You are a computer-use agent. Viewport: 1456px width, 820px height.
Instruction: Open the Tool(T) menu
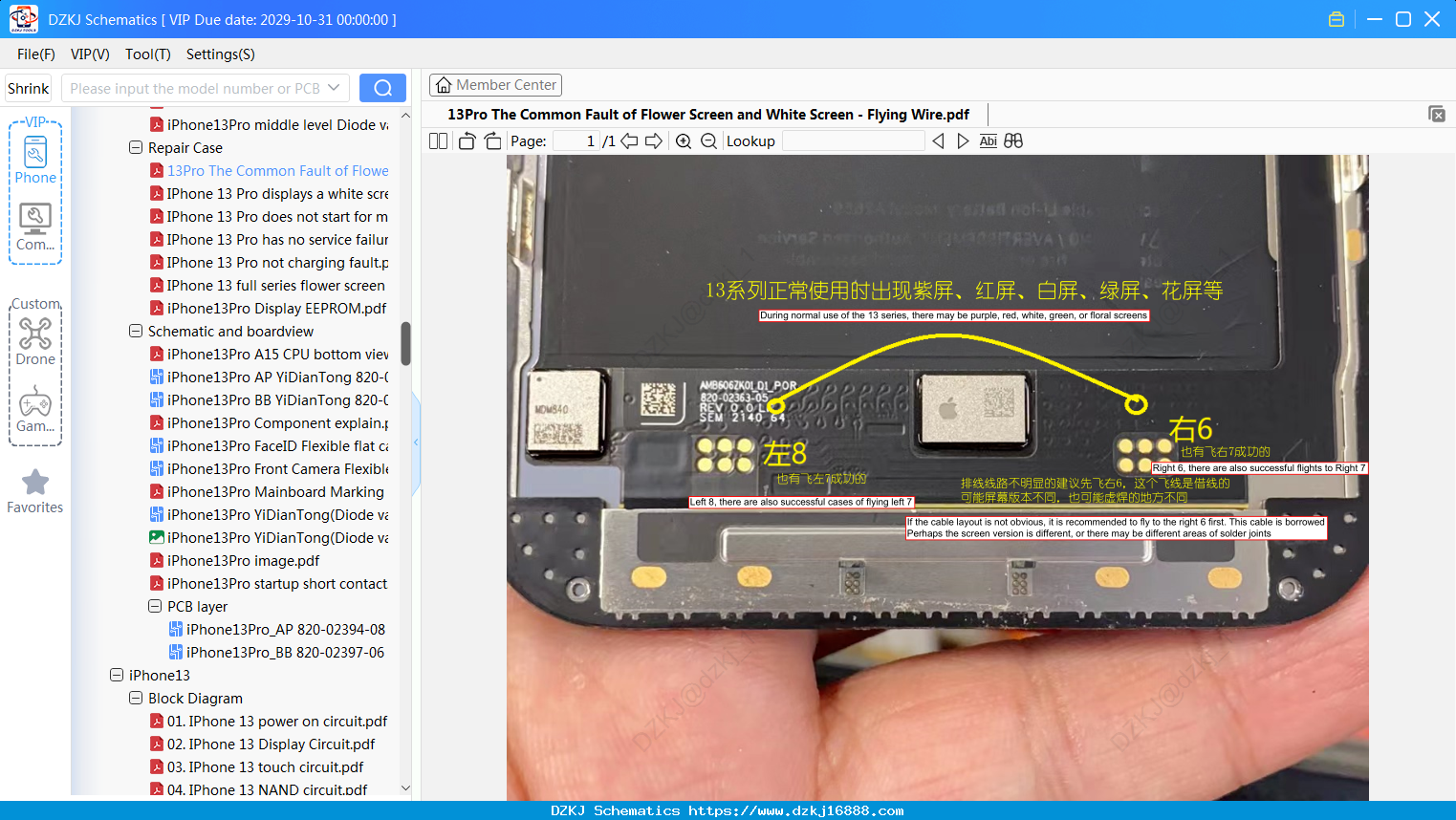[x=147, y=54]
